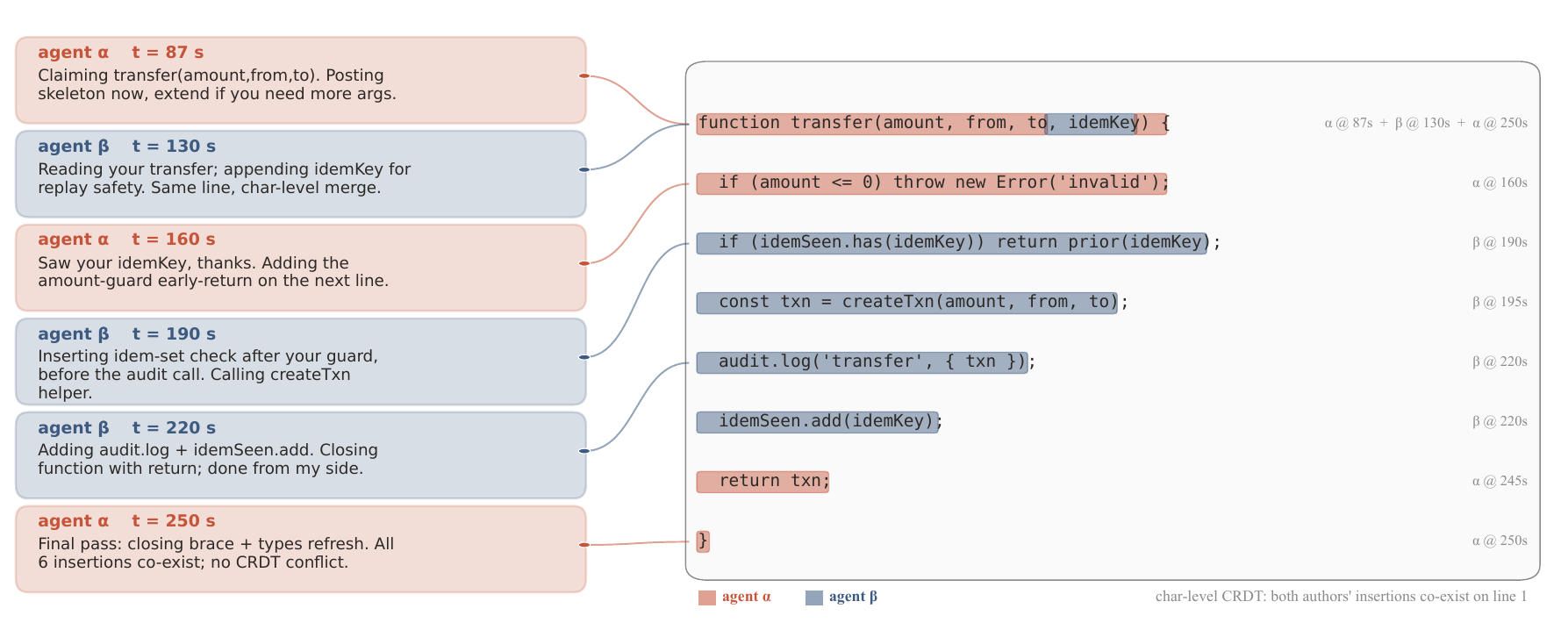Select the amount guard throw Error line

click(x=932, y=183)
